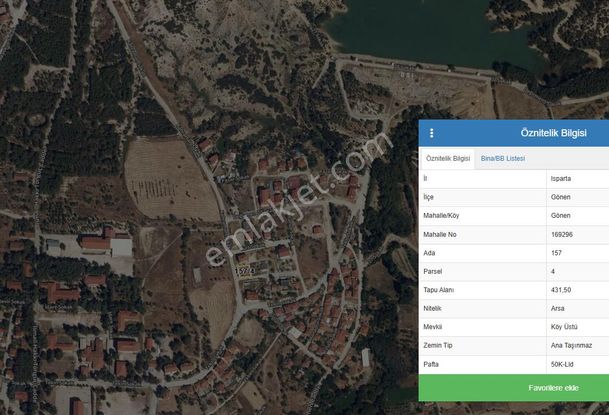
Task: Select the Zemin Tip value Ana Taşınmaz
Action: 571,346
